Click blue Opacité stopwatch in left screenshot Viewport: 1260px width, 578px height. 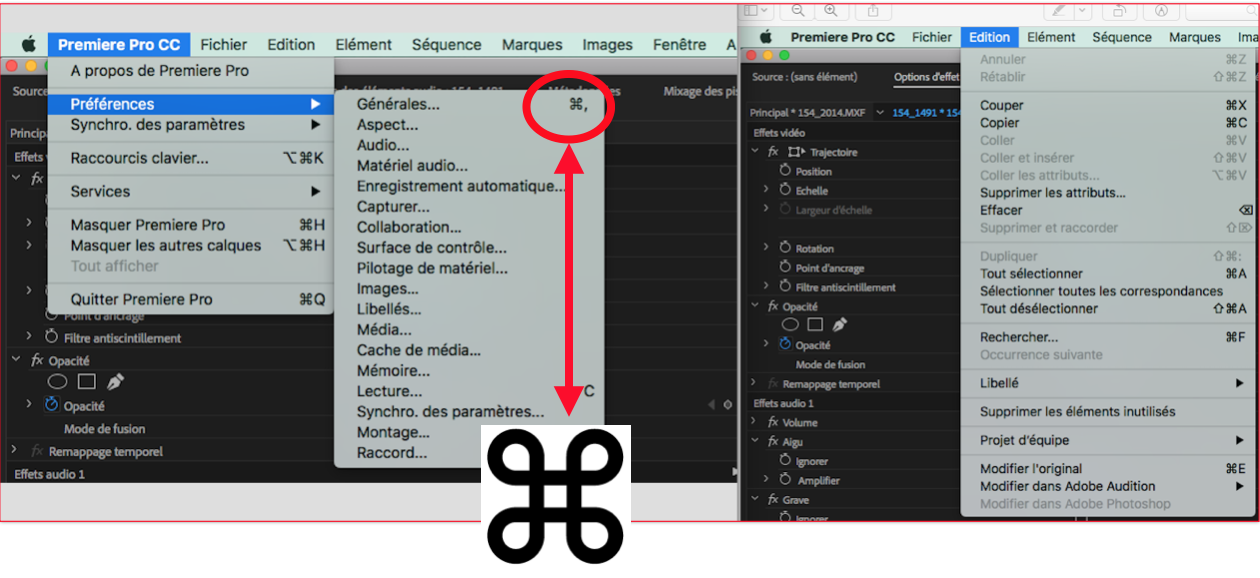tap(52, 405)
